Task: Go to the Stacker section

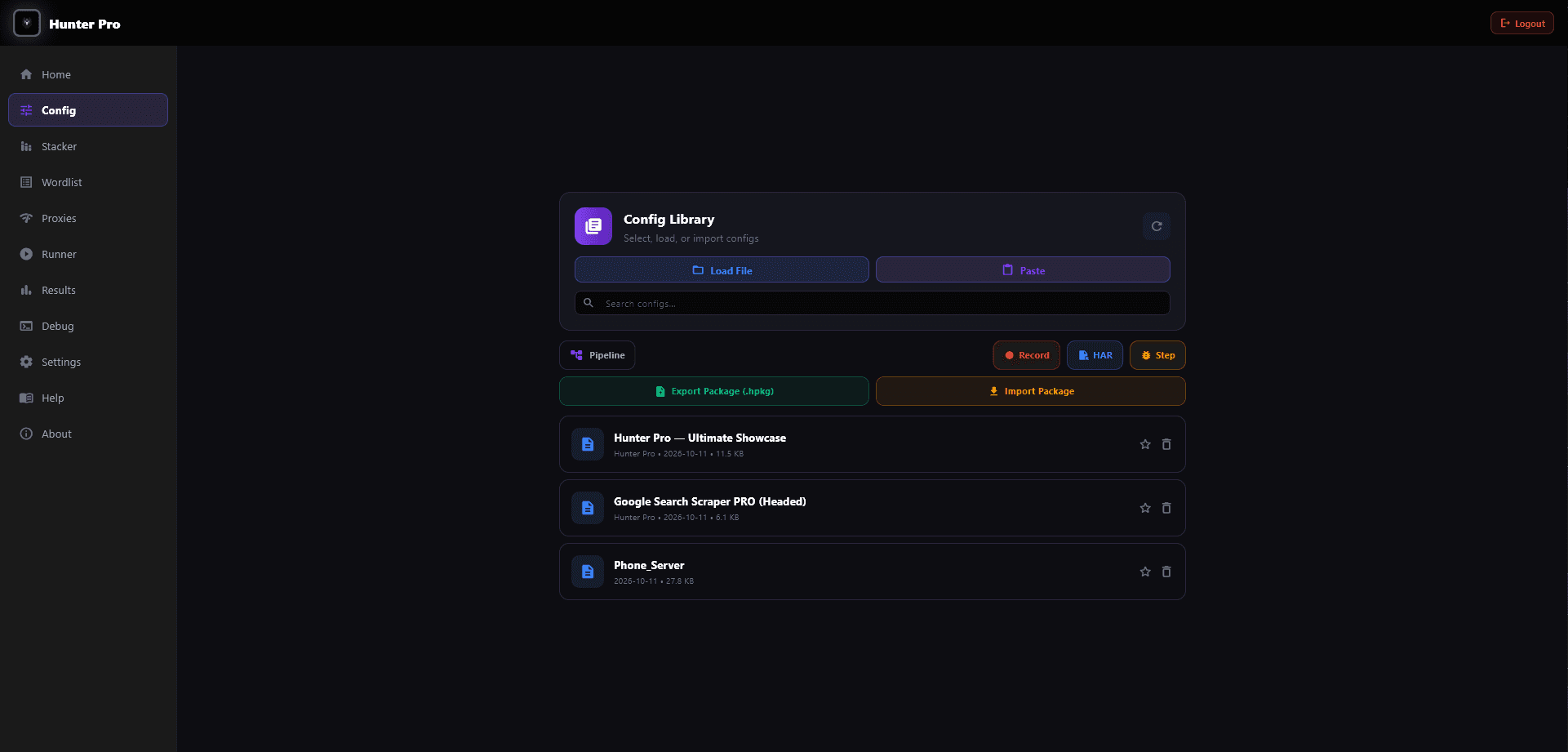Action: pyautogui.click(x=88, y=146)
